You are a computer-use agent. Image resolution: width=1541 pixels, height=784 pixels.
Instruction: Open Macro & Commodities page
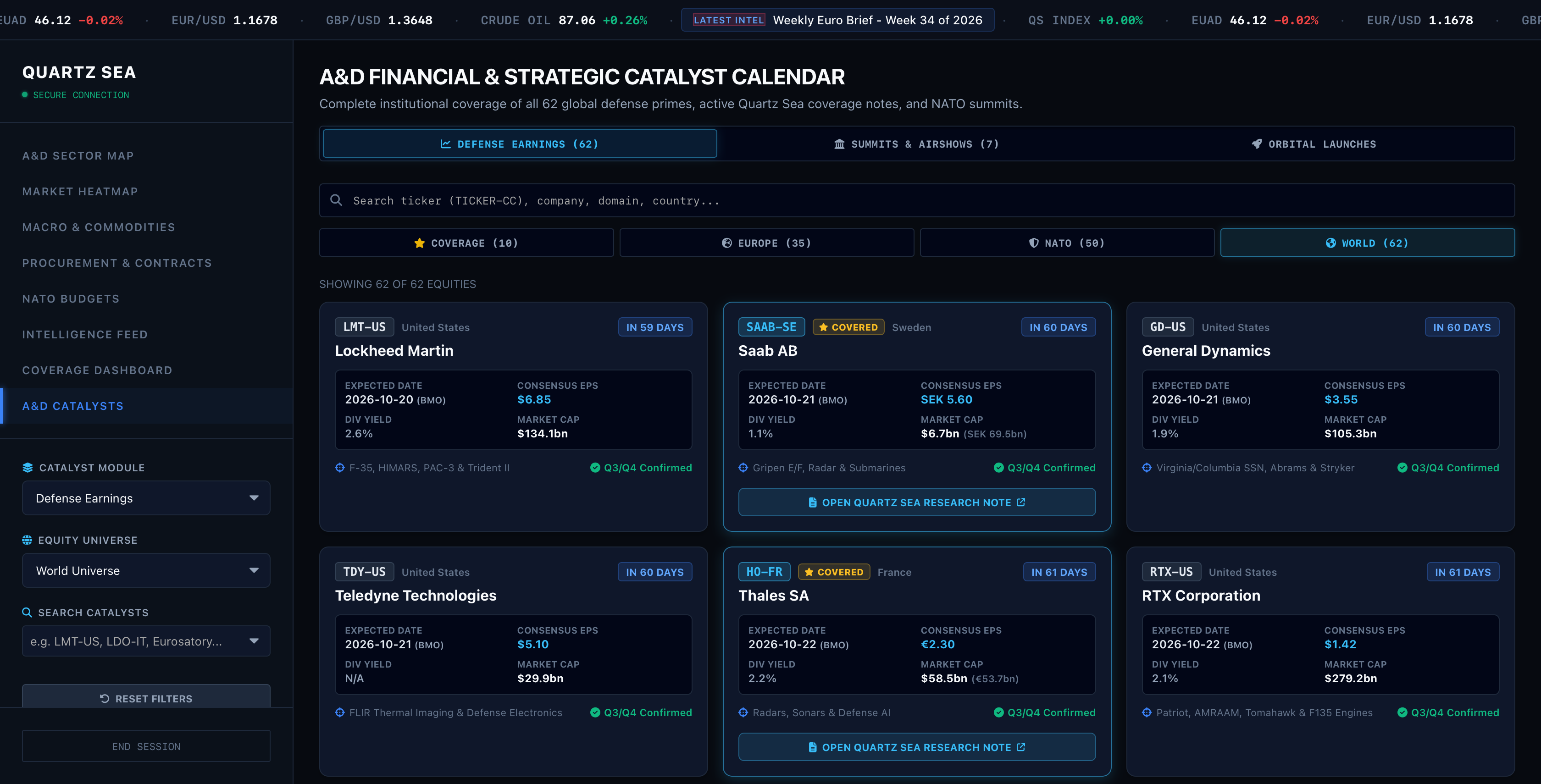[x=146, y=227]
